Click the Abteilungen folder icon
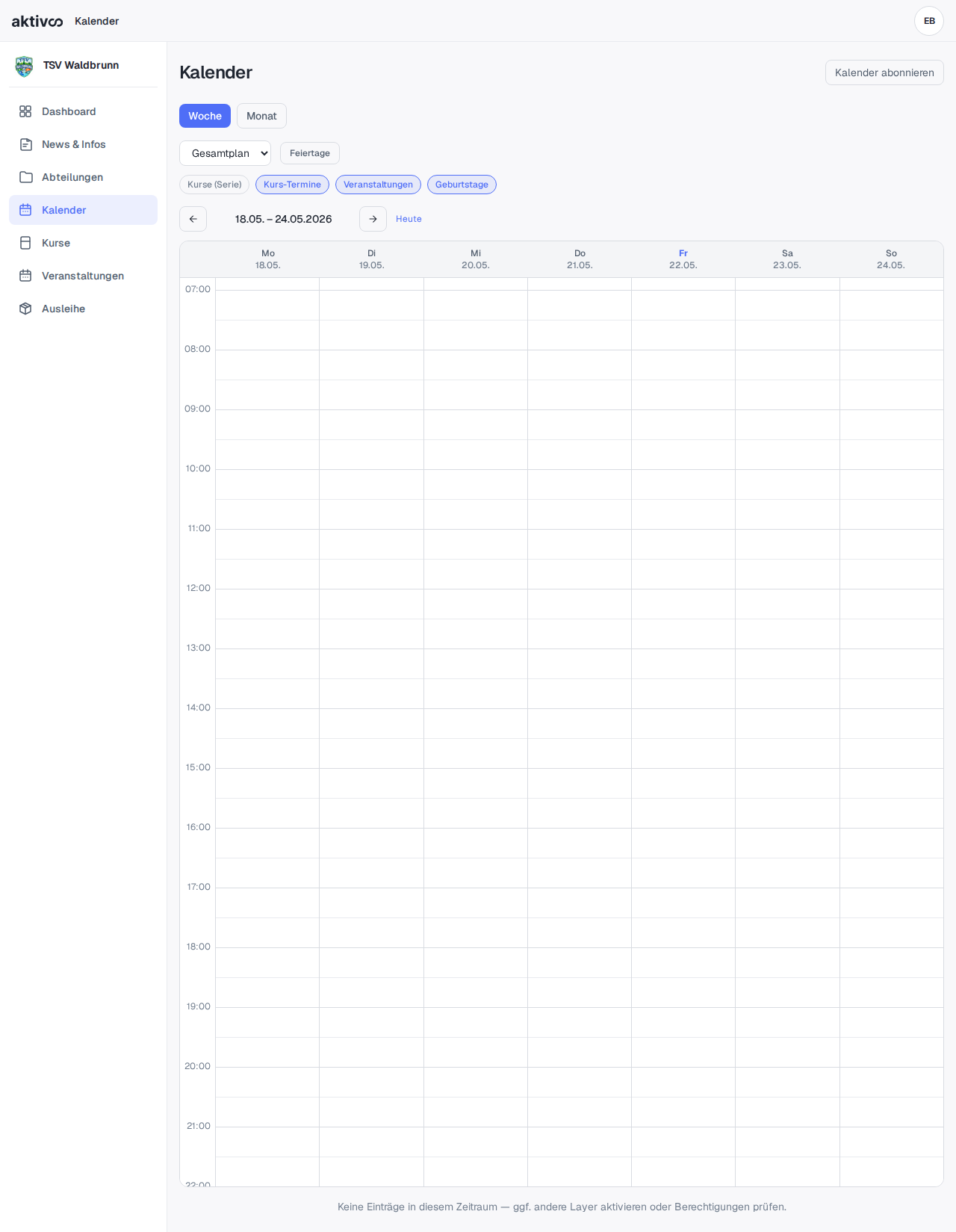Image resolution: width=956 pixels, height=1232 pixels. tap(25, 177)
